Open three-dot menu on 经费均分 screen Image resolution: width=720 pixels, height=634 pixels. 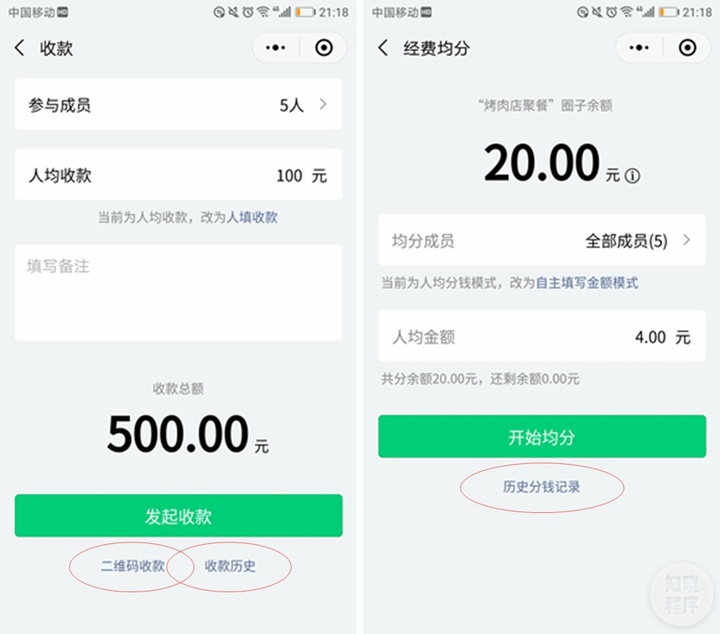click(639, 47)
